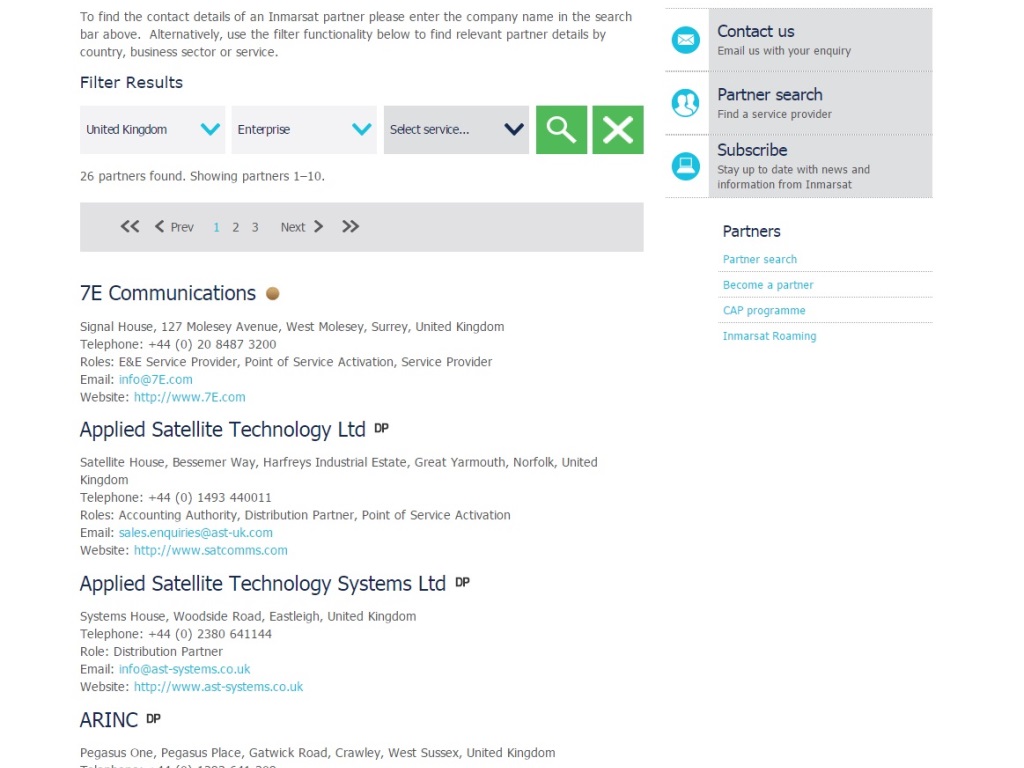Click the Partner search people icon
This screenshot has height=768, width=1024.
(686, 103)
